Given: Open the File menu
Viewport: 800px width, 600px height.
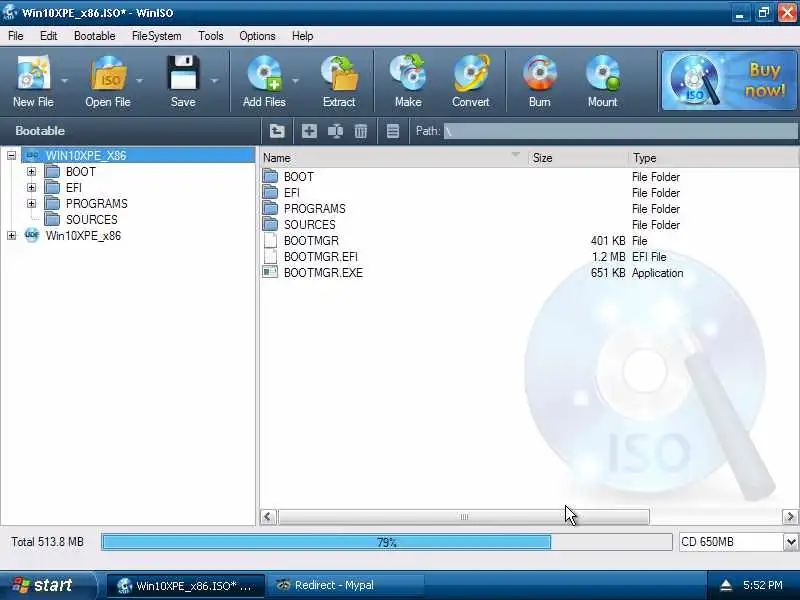Looking at the screenshot, I should (x=15, y=36).
